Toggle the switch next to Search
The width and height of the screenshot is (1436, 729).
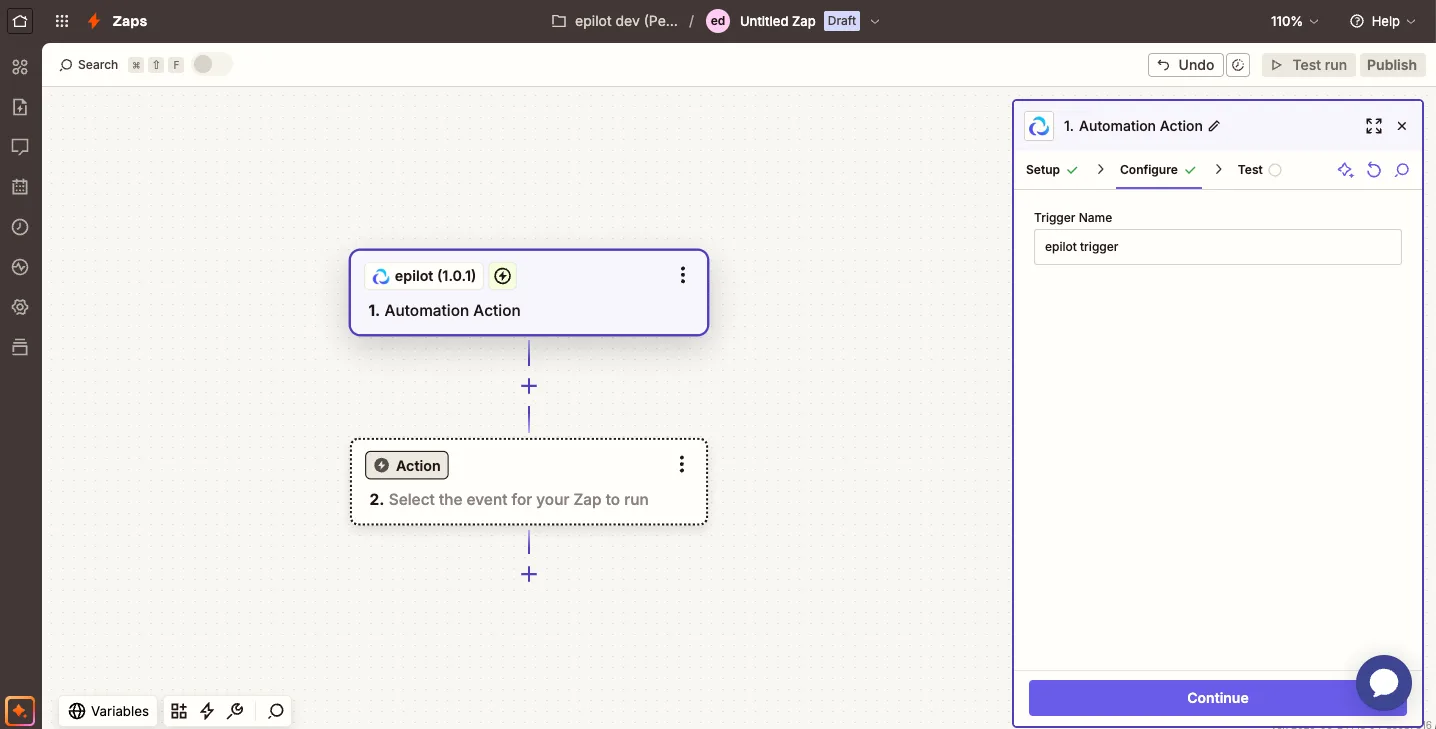(x=212, y=64)
